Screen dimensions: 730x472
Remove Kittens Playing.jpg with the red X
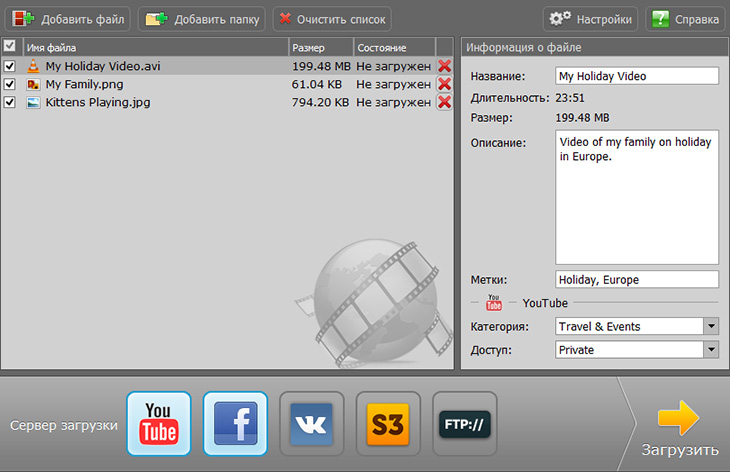tap(445, 102)
